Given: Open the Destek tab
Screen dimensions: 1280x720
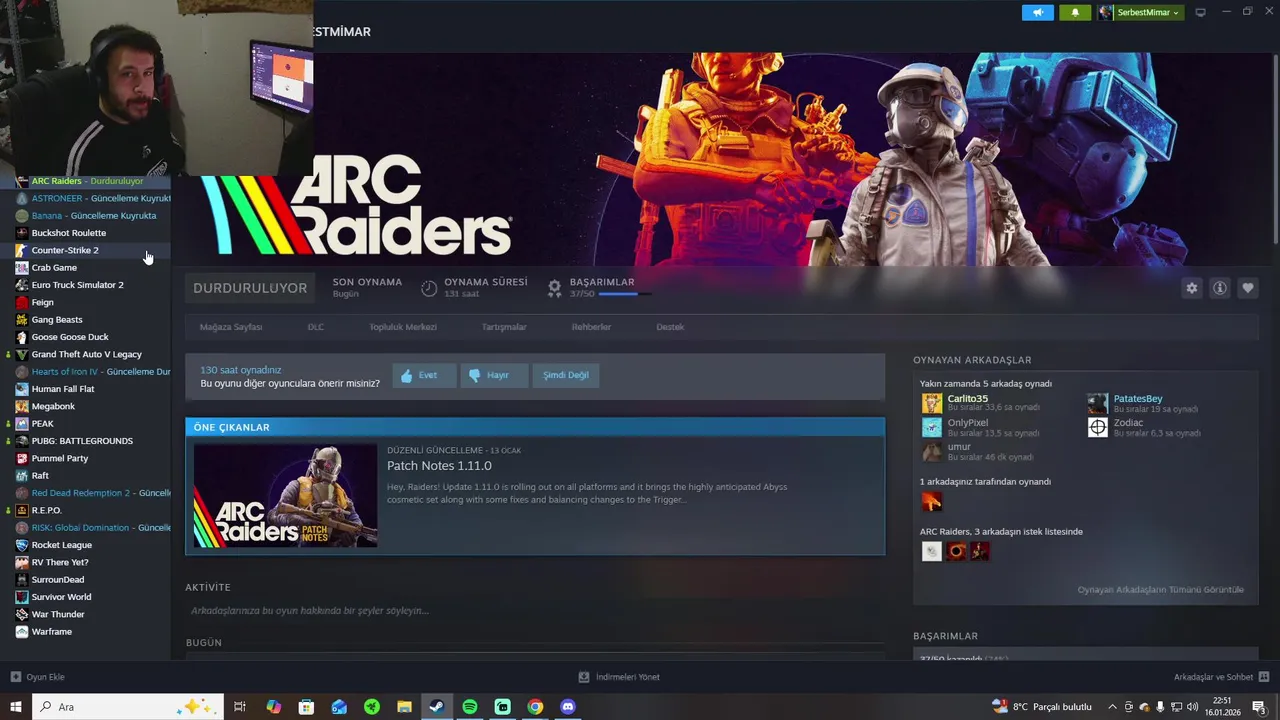Looking at the screenshot, I should pos(670,327).
